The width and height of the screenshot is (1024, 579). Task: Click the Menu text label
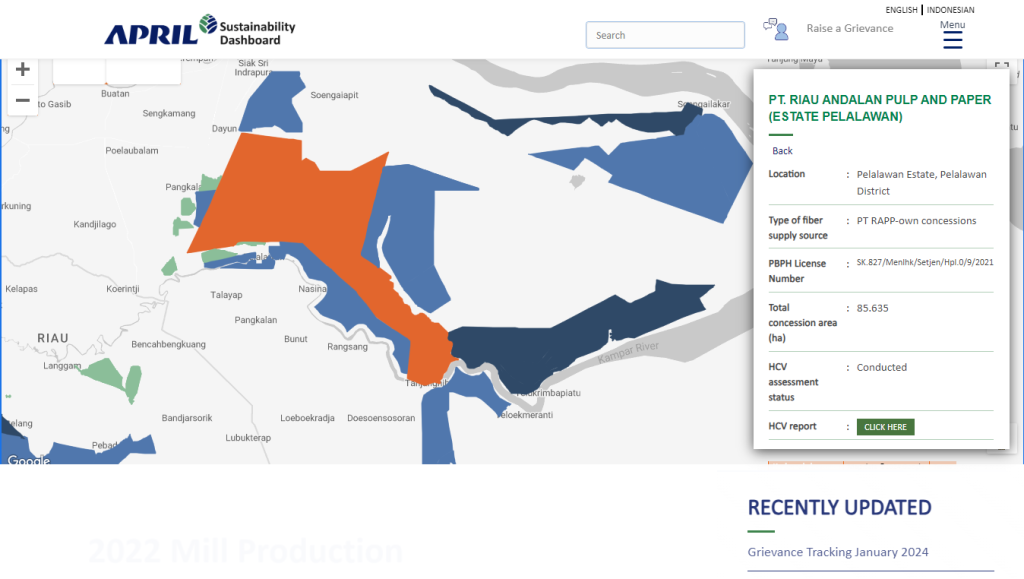click(952, 25)
